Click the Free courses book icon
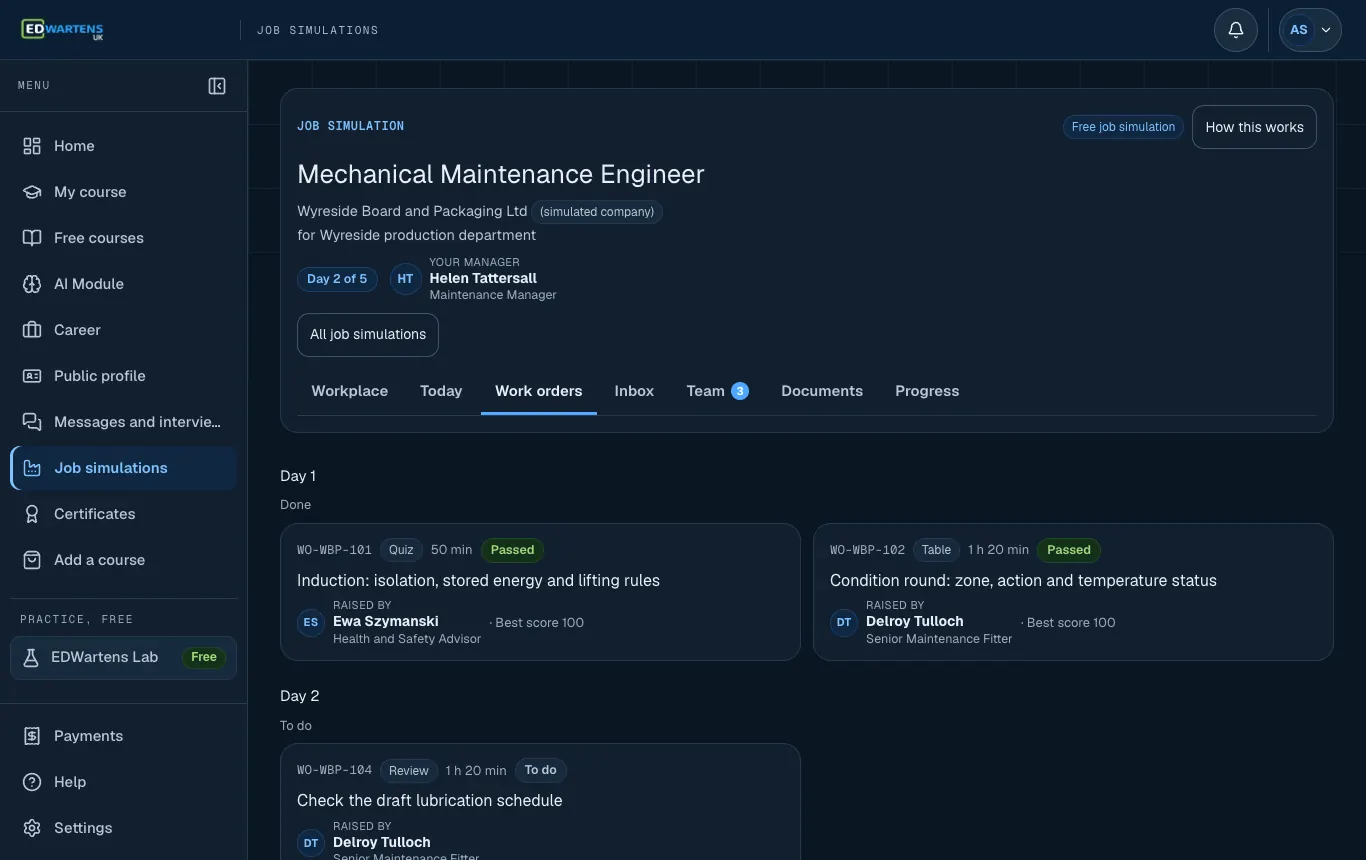This screenshot has height=860, width=1366. click(32, 238)
